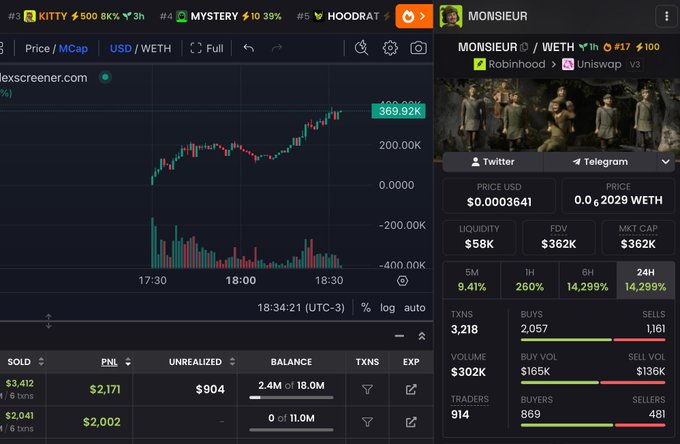The image size is (680, 444).
Task: Open the MONSIEUR Telegram link
Action: click(600, 162)
